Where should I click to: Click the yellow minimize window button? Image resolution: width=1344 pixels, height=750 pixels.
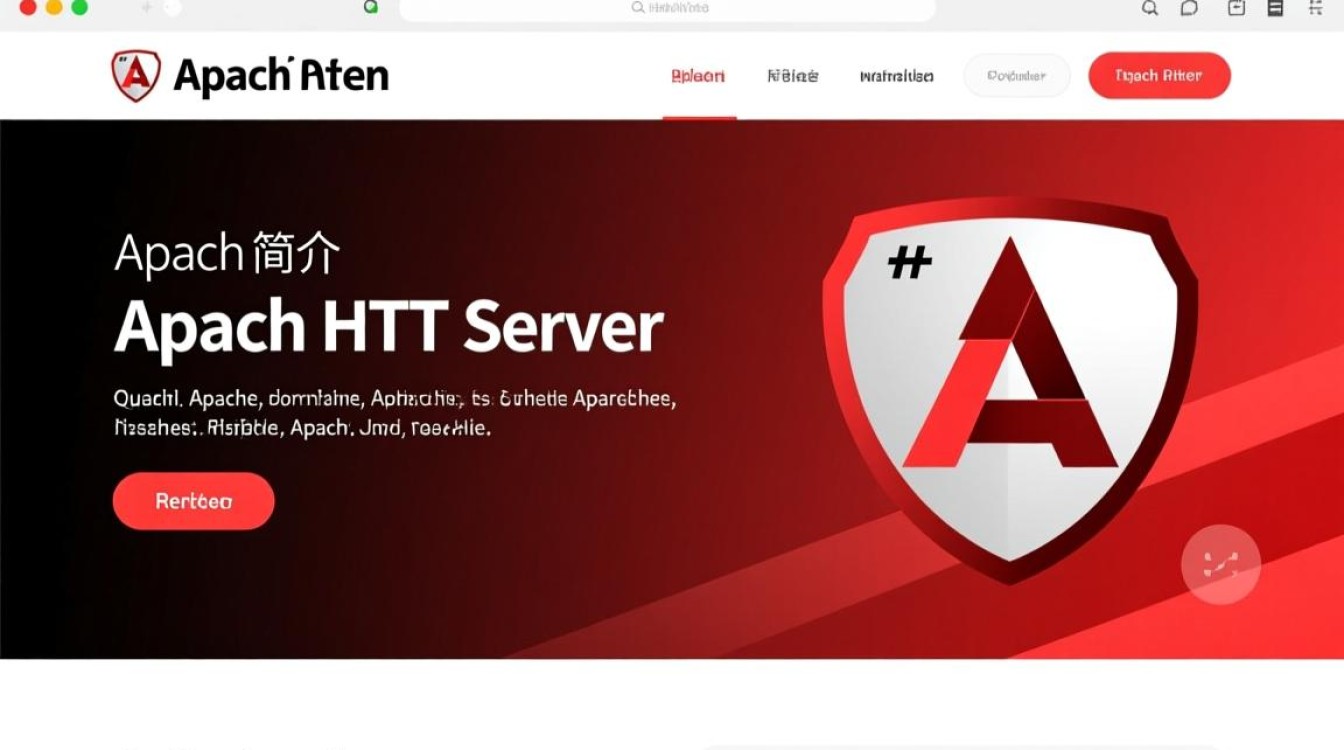54,8
